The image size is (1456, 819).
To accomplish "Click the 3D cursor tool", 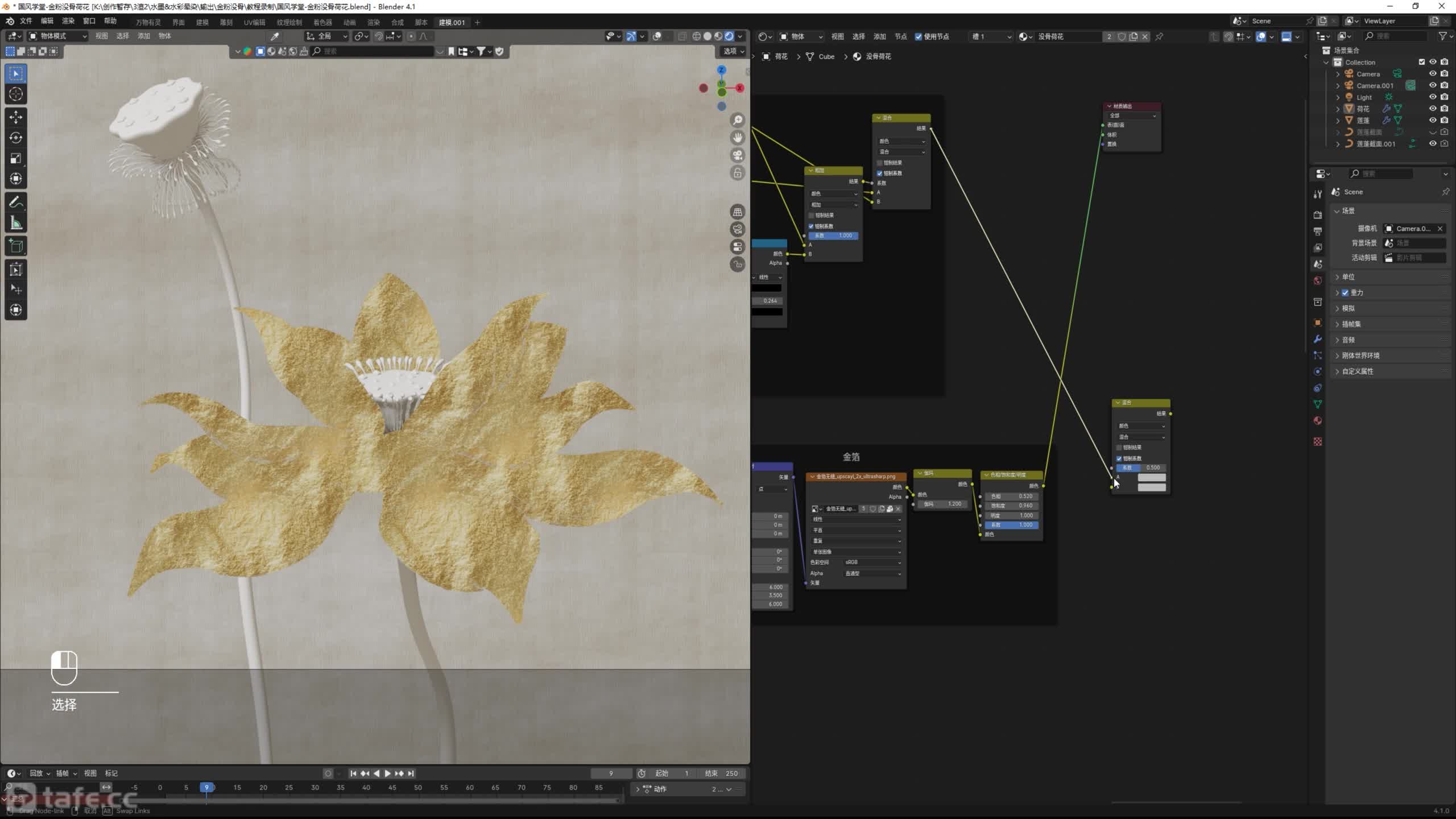I will tap(16, 94).
